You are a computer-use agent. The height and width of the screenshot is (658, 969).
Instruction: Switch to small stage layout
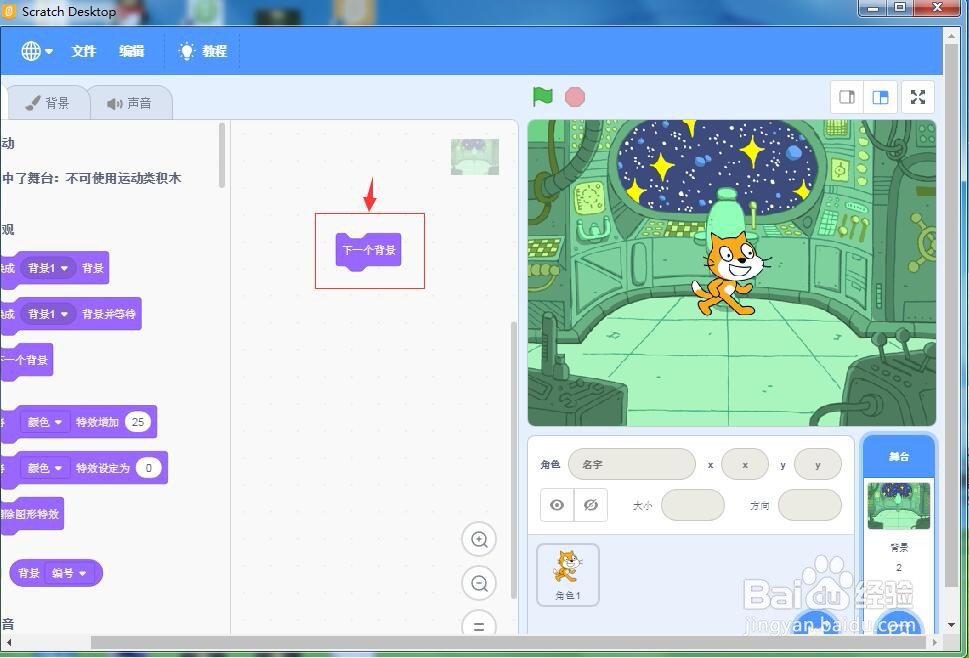847,97
